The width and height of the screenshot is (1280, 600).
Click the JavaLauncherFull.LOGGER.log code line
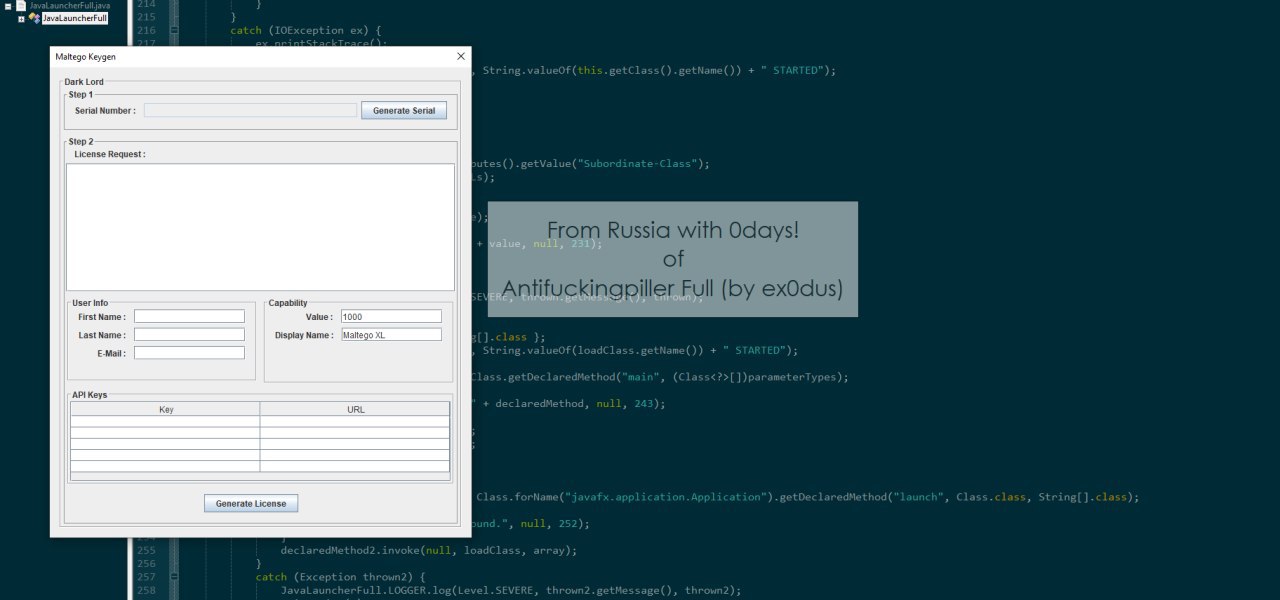tap(511, 590)
